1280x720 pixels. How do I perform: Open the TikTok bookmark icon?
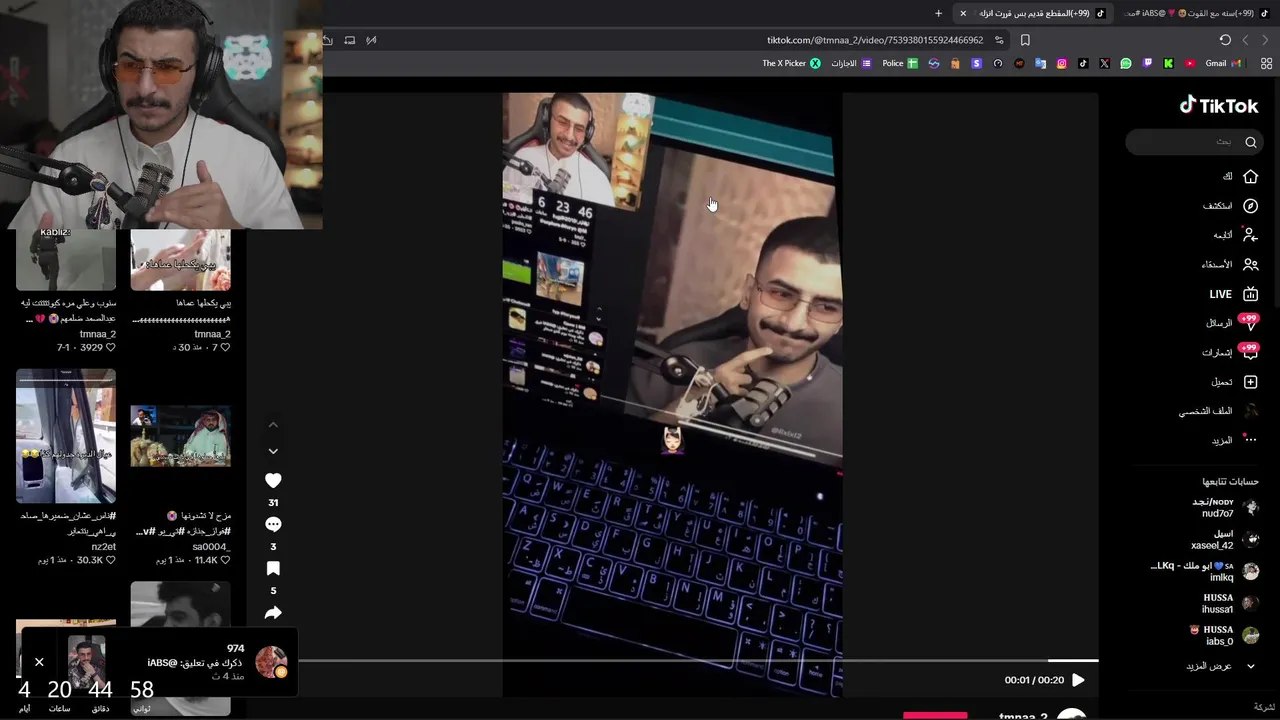coord(1083,63)
